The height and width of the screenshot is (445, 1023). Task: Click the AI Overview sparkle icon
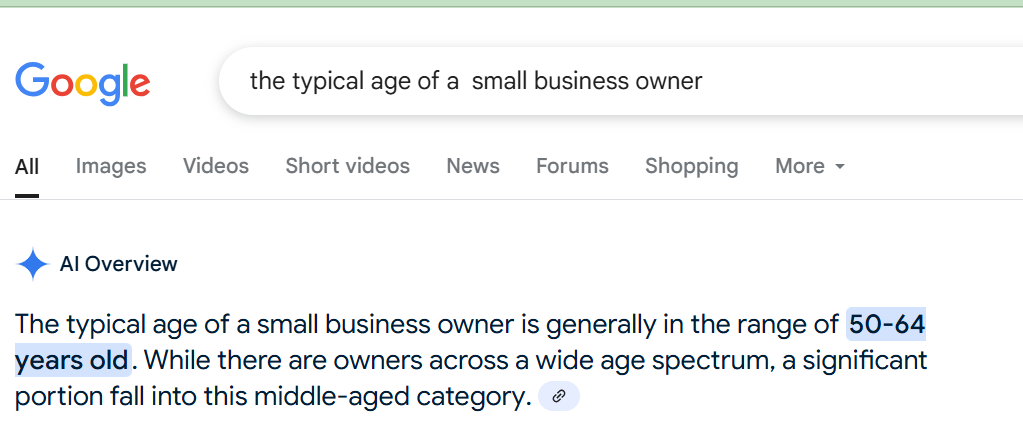pyautogui.click(x=32, y=265)
